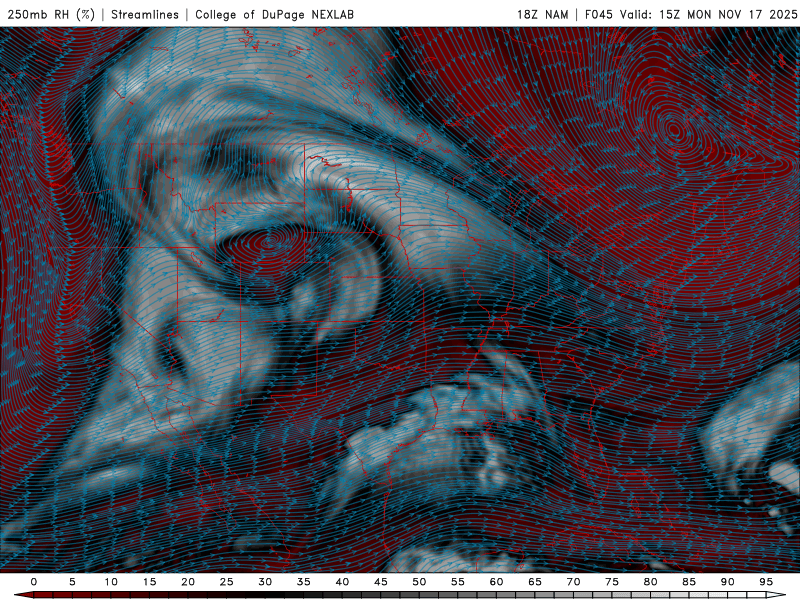The width and height of the screenshot is (800, 600).
Task: Click "College of DuPage NEXLAB" text
Action: coord(274,14)
